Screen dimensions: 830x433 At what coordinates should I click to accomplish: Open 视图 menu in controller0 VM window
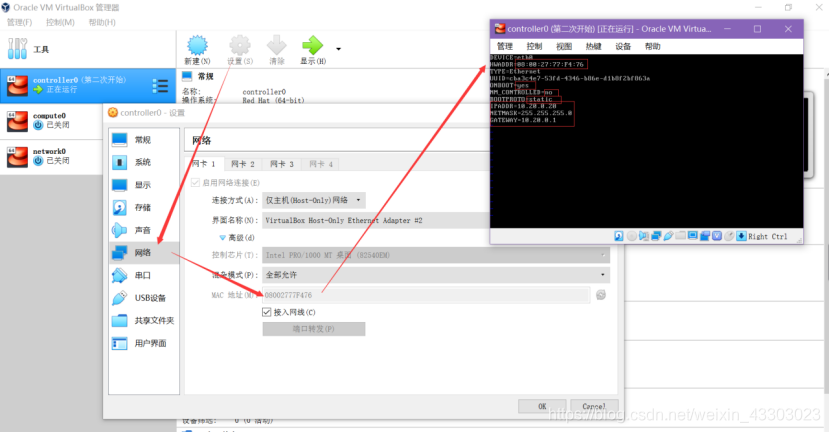[x=564, y=46]
